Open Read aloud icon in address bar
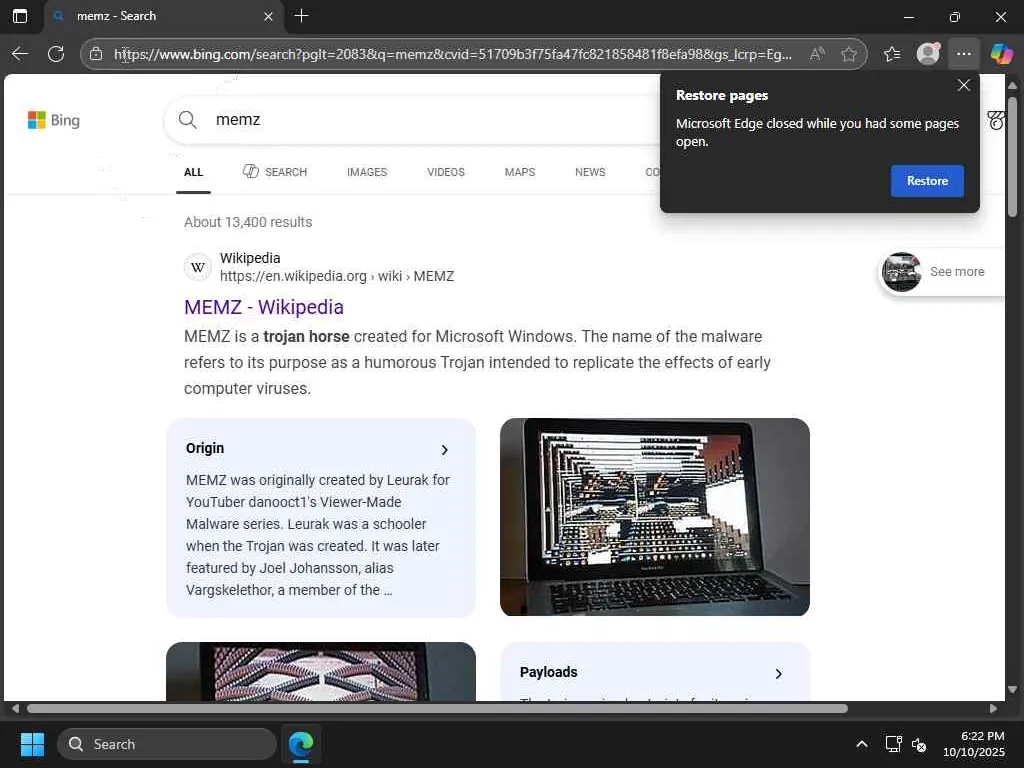Viewport: 1024px width, 768px height. pos(816,54)
